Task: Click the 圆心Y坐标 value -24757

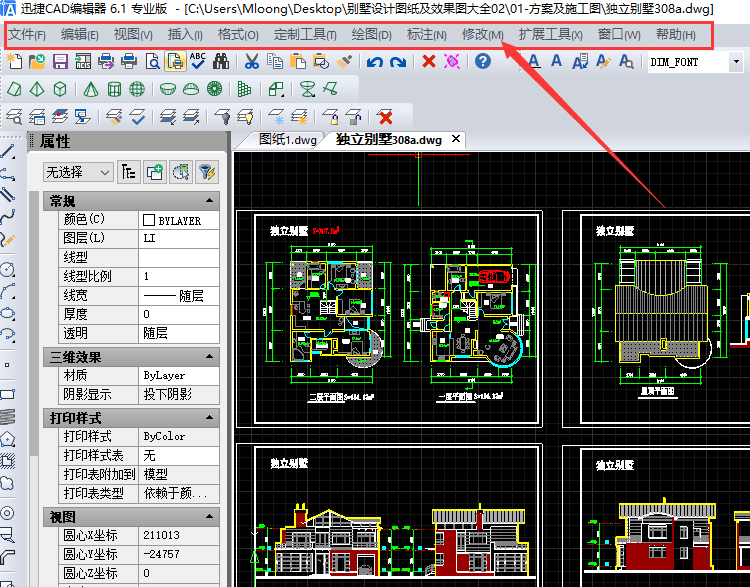Action: (179, 554)
